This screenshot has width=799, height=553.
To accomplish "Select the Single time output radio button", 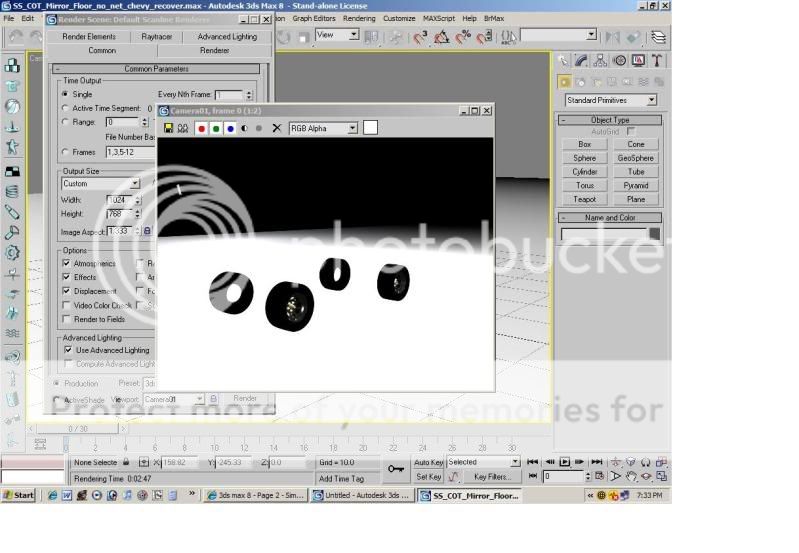I will coord(66,94).
